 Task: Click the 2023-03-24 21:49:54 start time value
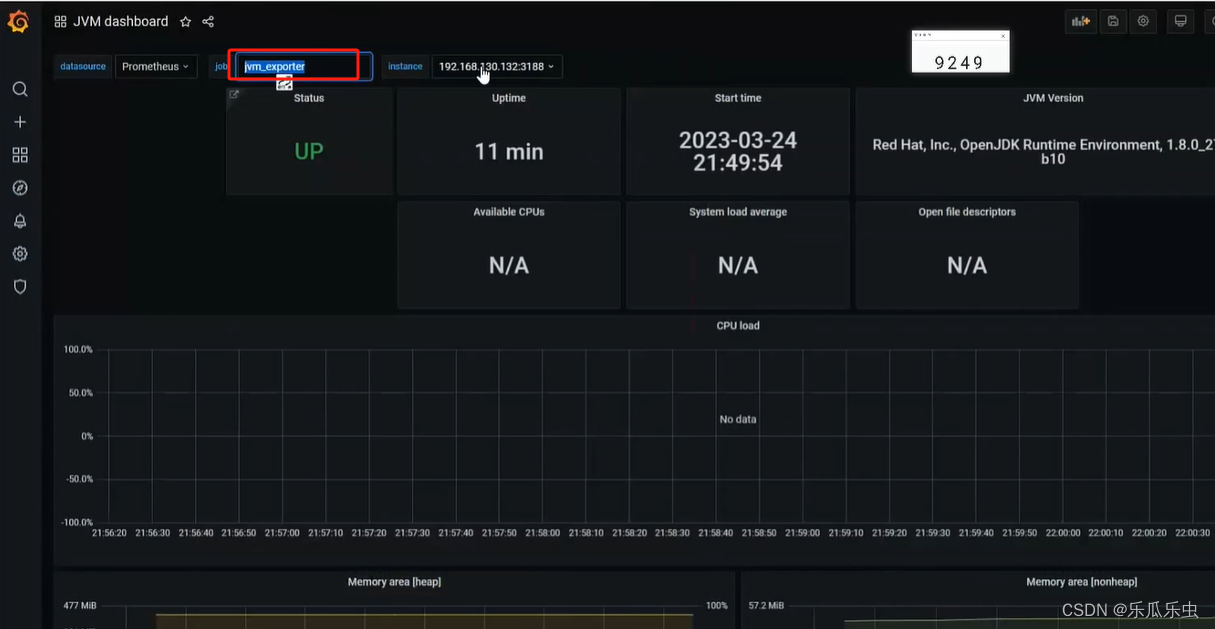click(x=738, y=152)
